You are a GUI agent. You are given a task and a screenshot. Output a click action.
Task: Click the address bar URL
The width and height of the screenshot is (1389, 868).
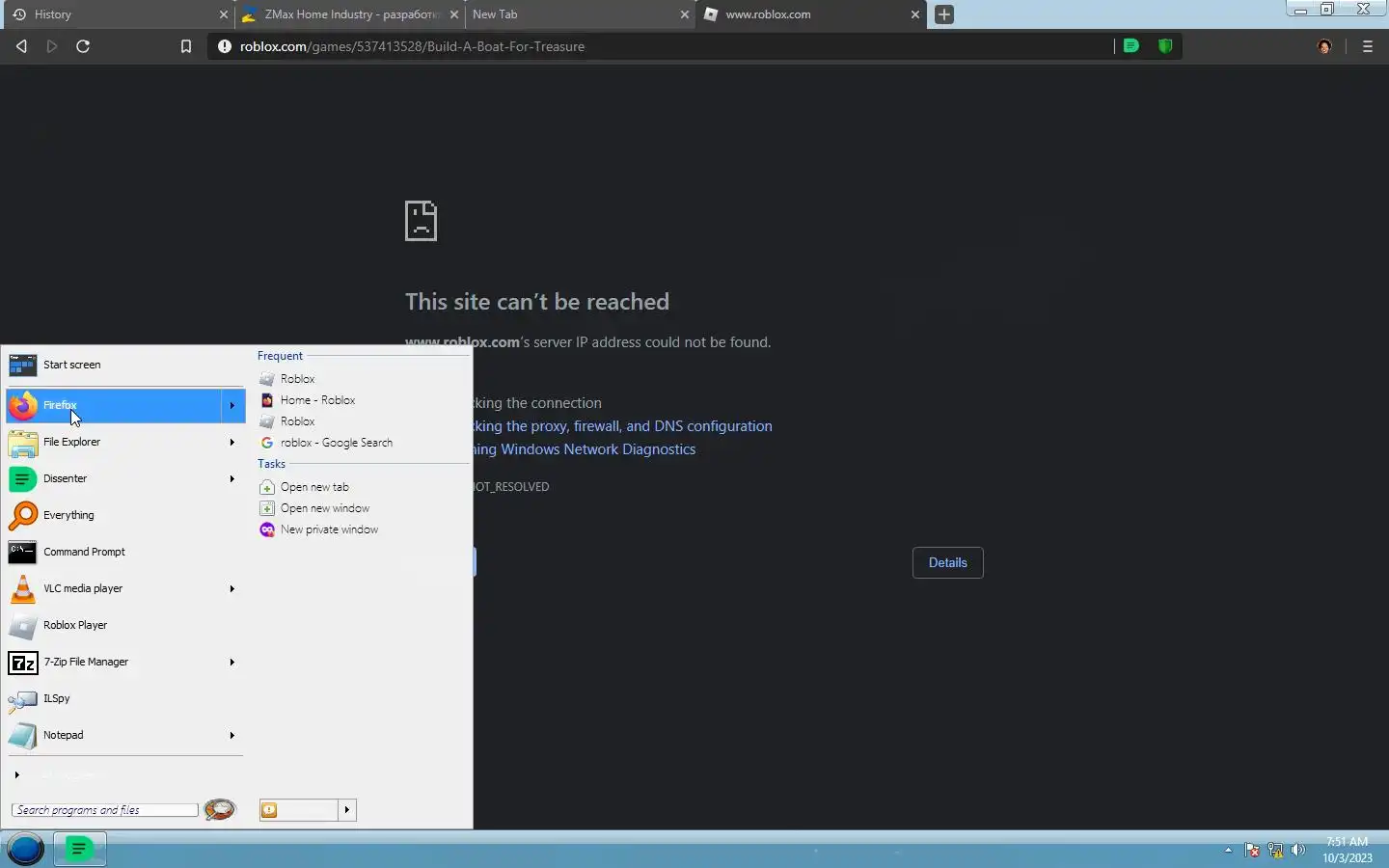(x=412, y=46)
